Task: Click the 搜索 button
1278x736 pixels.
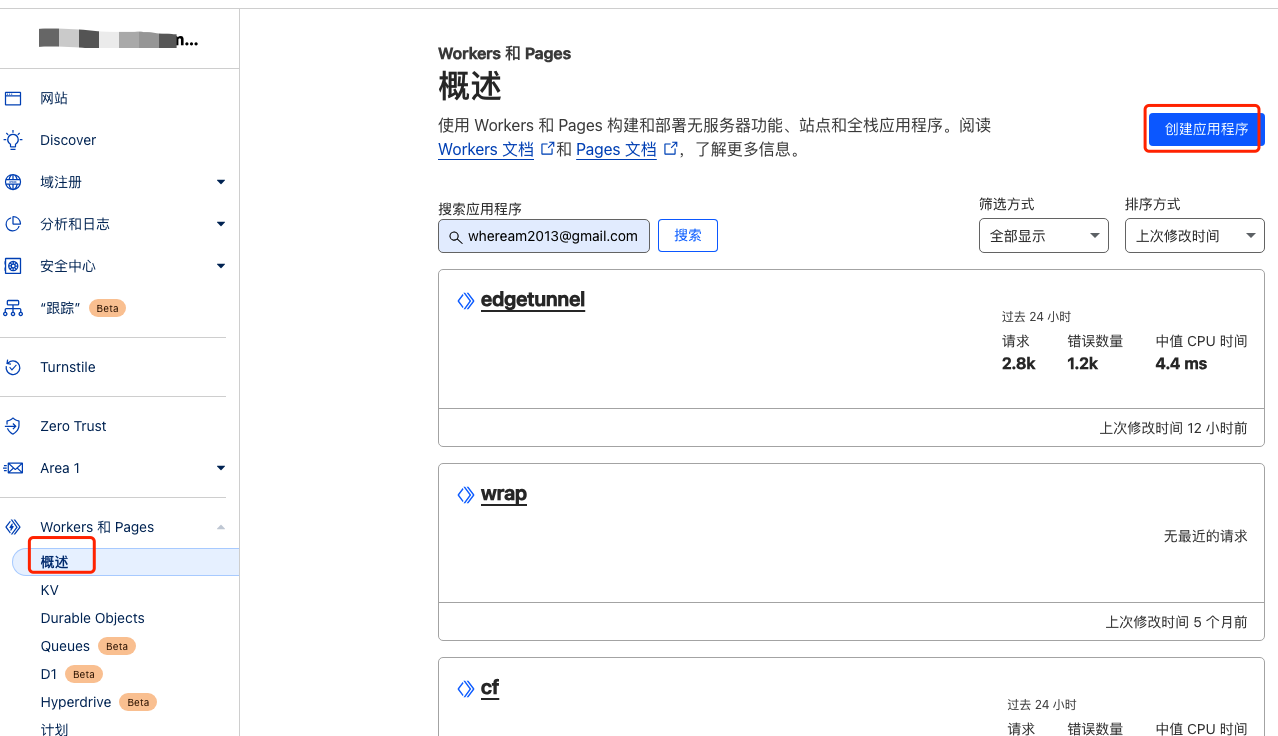Action: (688, 235)
